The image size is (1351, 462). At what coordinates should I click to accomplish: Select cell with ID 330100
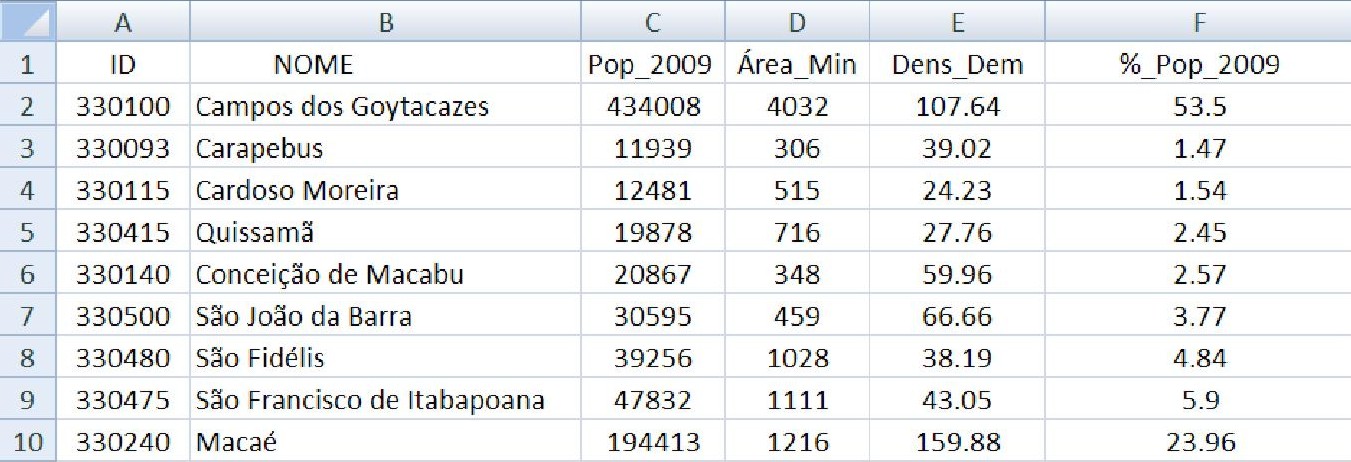pyautogui.click(x=123, y=105)
